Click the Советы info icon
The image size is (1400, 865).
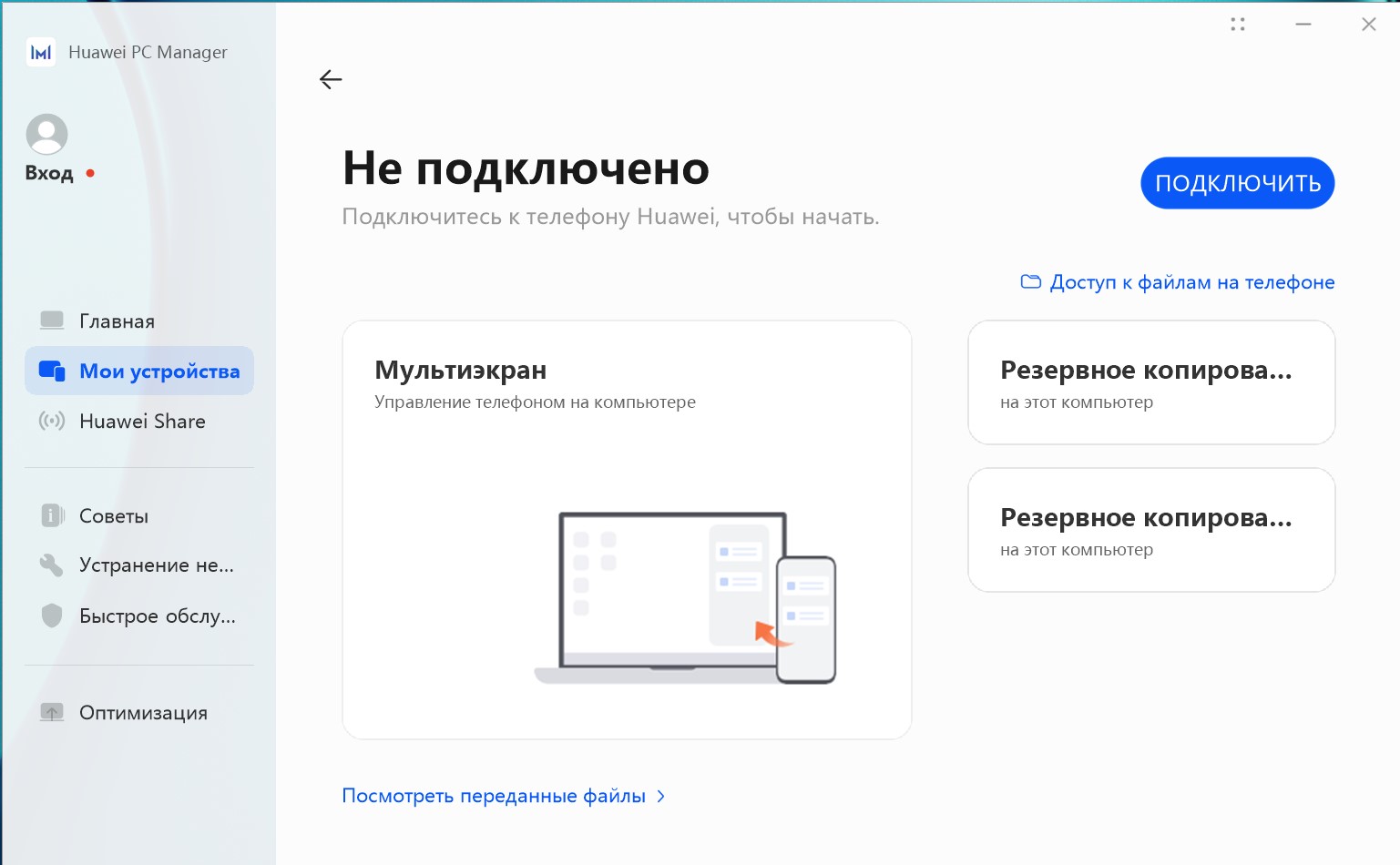click(52, 515)
